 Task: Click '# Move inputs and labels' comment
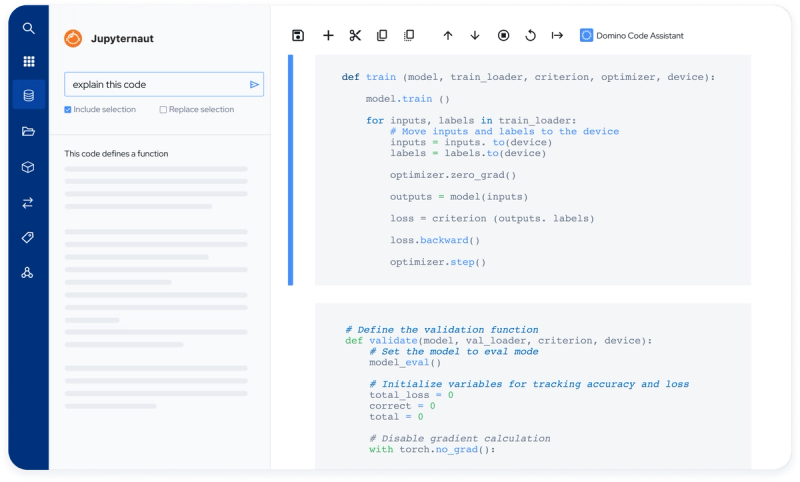[x=505, y=132]
